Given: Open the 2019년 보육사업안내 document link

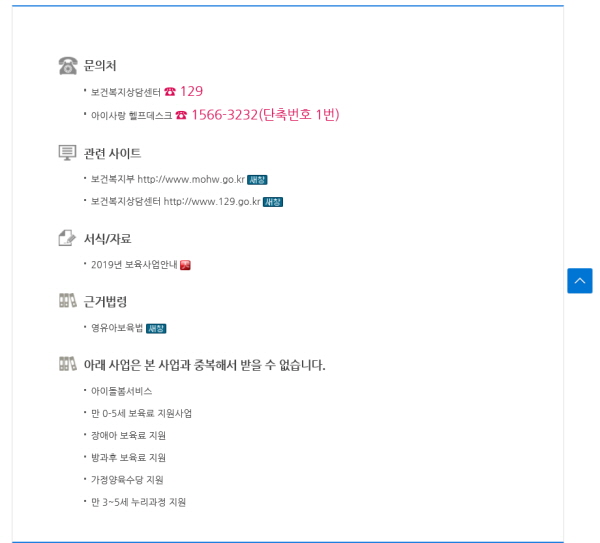Looking at the screenshot, I should click(134, 264).
